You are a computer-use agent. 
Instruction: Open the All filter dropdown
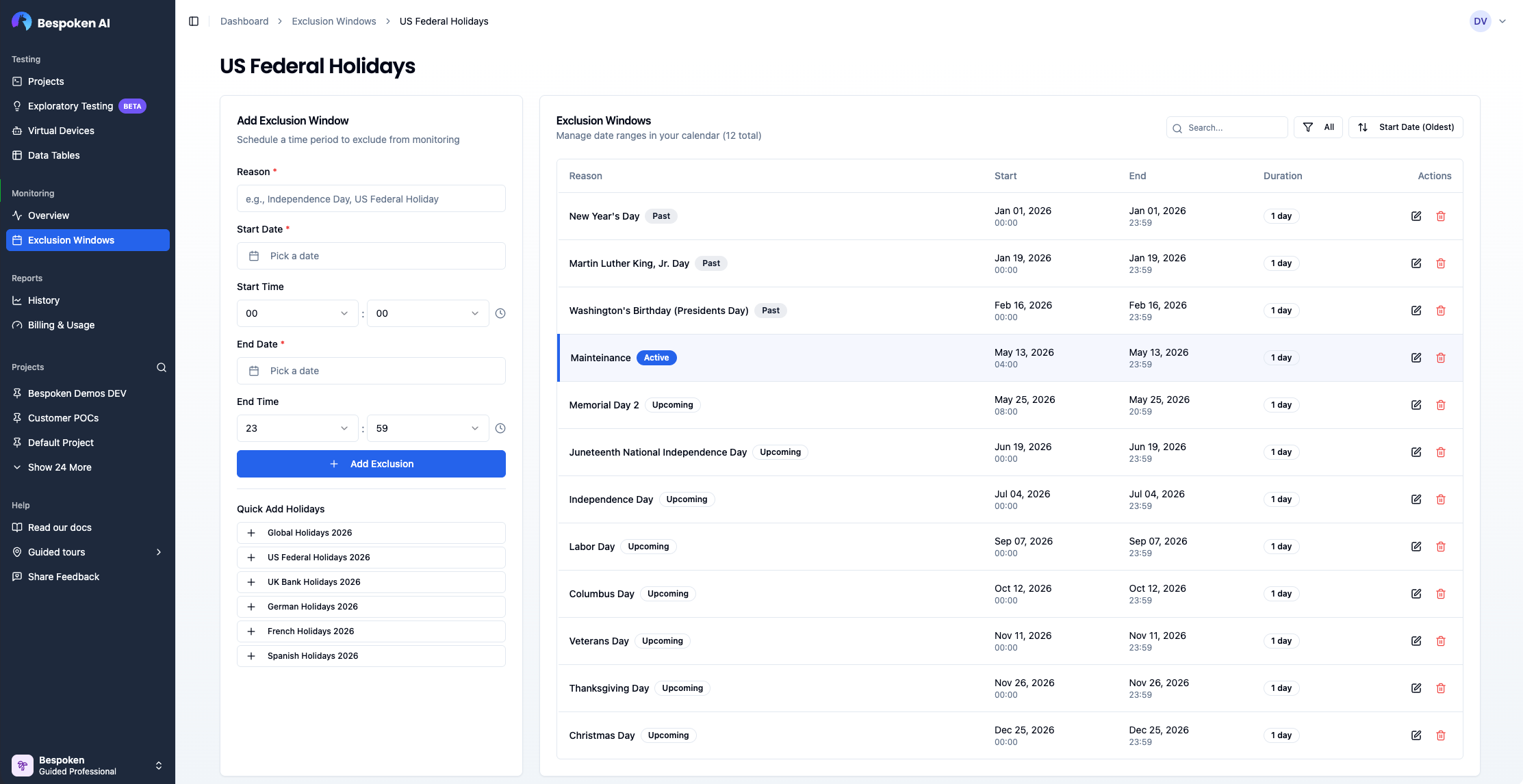(1318, 127)
